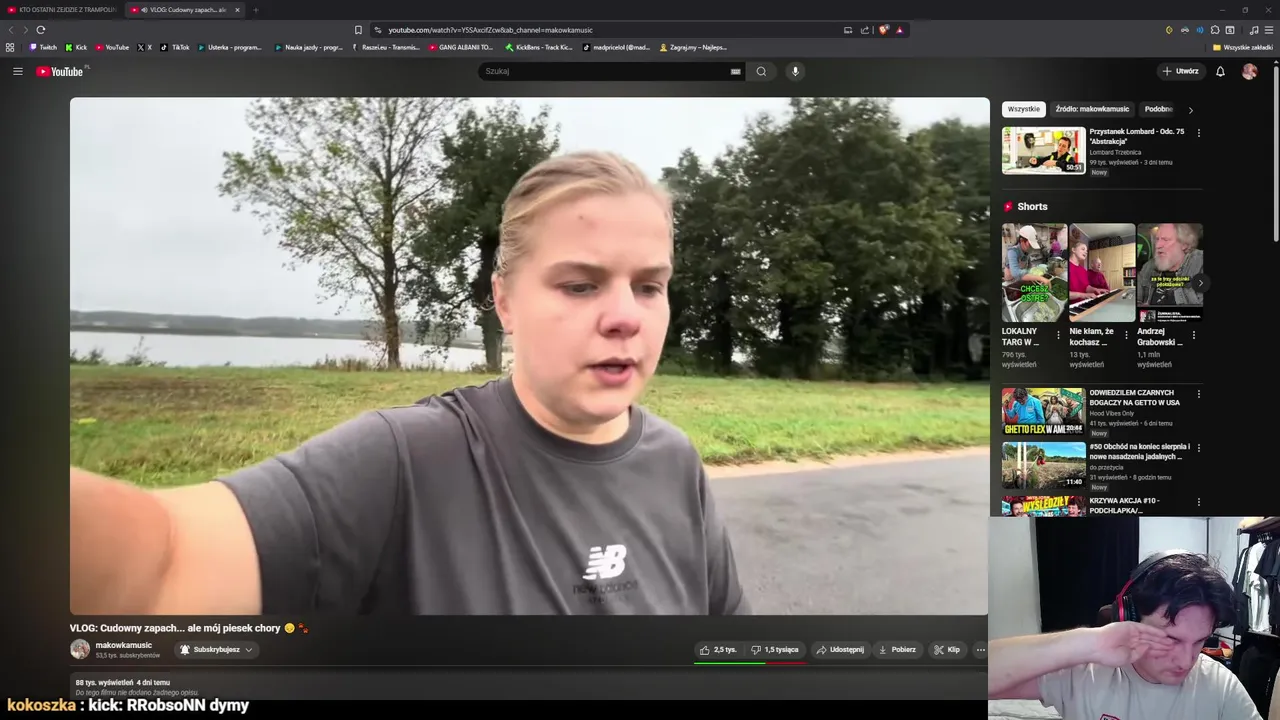Open the apps grid in bookmarks bar
Viewport: 1280px width, 720px height.
tap(10, 47)
